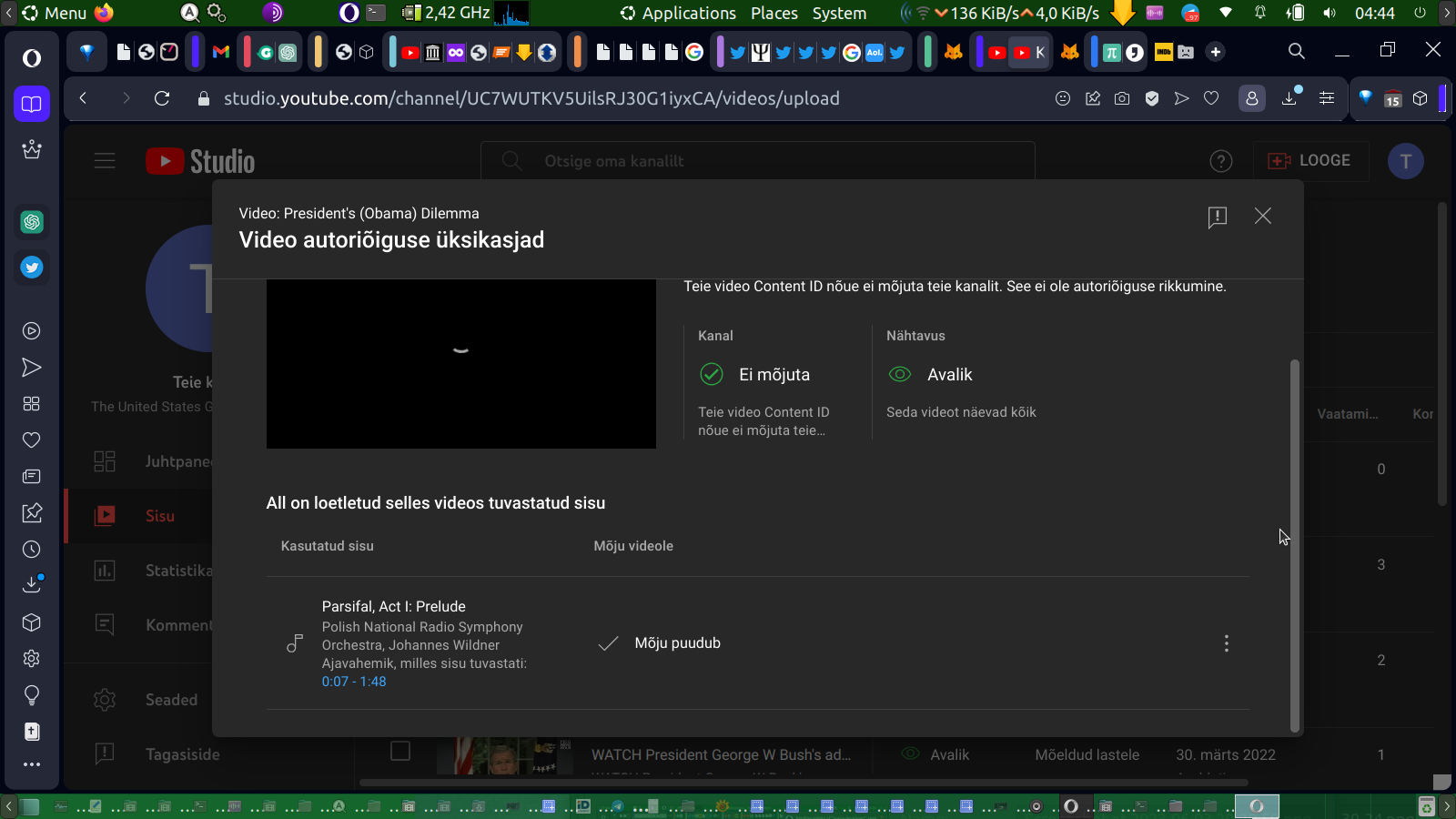Screen dimensions: 1456x819
Task: Click the send feedback icon in dialog
Action: [x=1217, y=217]
